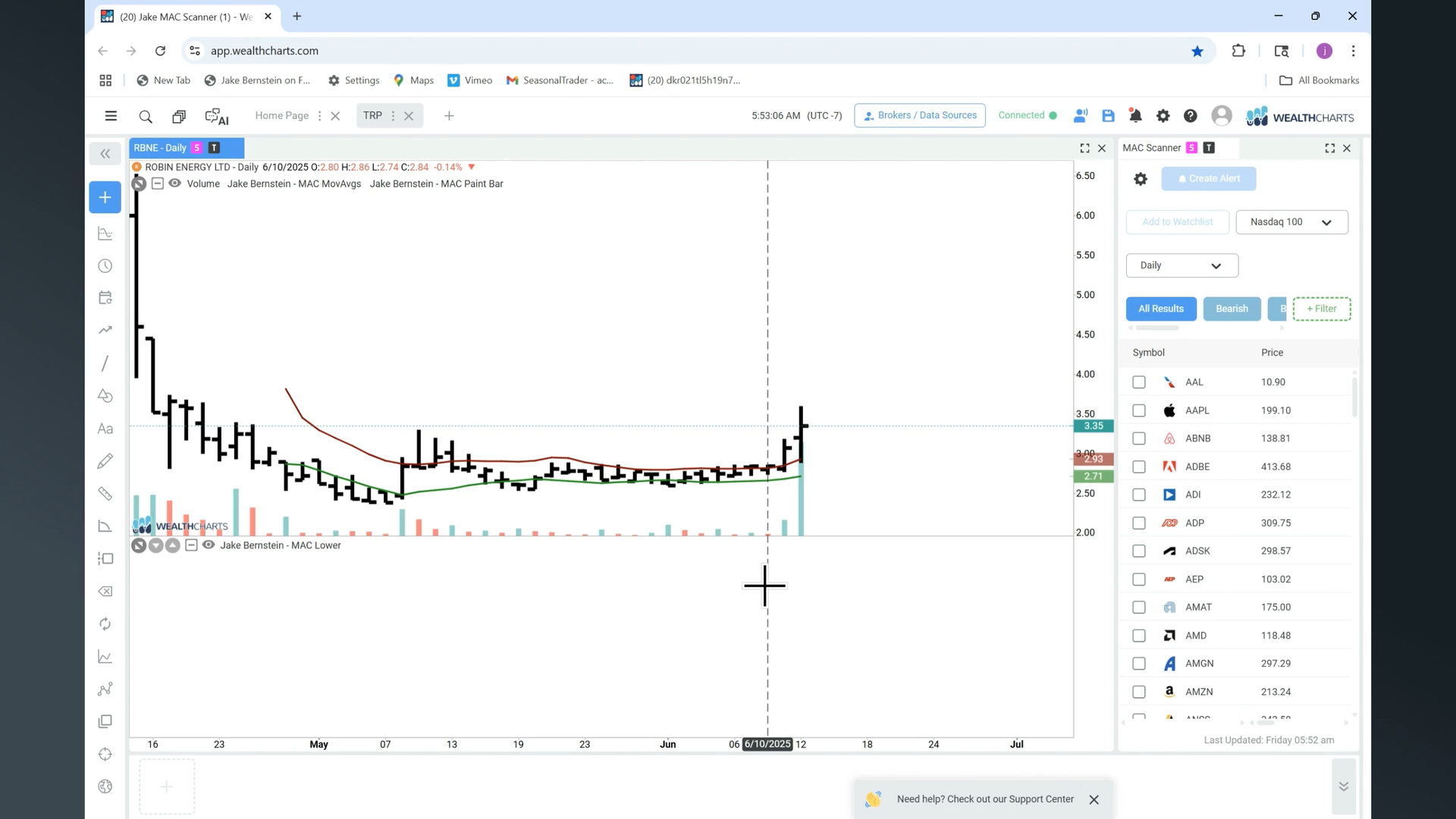Open the user account avatar
Viewport: 1456px width, 819px height.
click(x=1221, y=116)
